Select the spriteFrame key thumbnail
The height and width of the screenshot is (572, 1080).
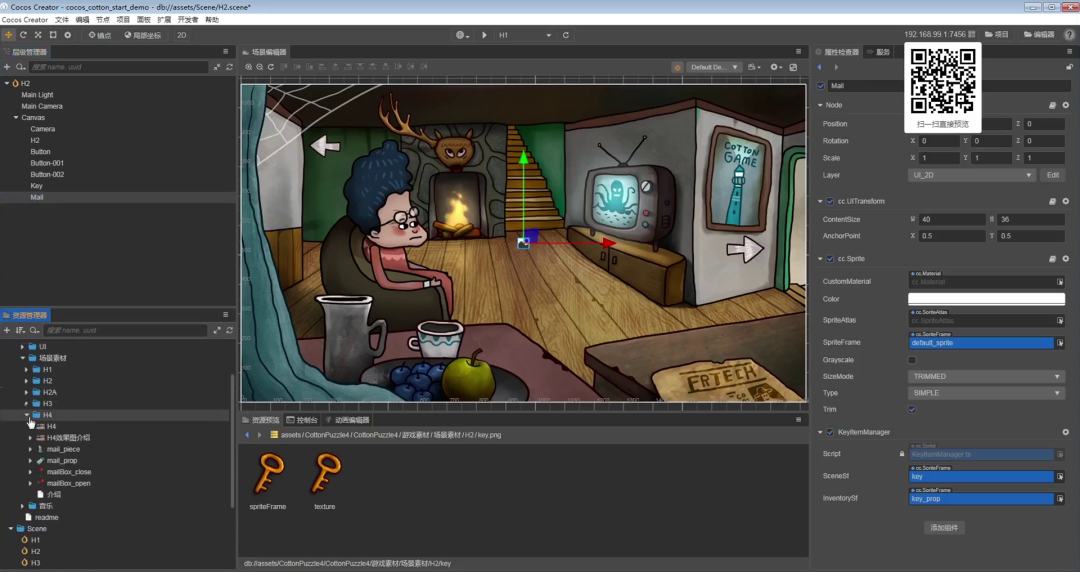coord(268,474)
